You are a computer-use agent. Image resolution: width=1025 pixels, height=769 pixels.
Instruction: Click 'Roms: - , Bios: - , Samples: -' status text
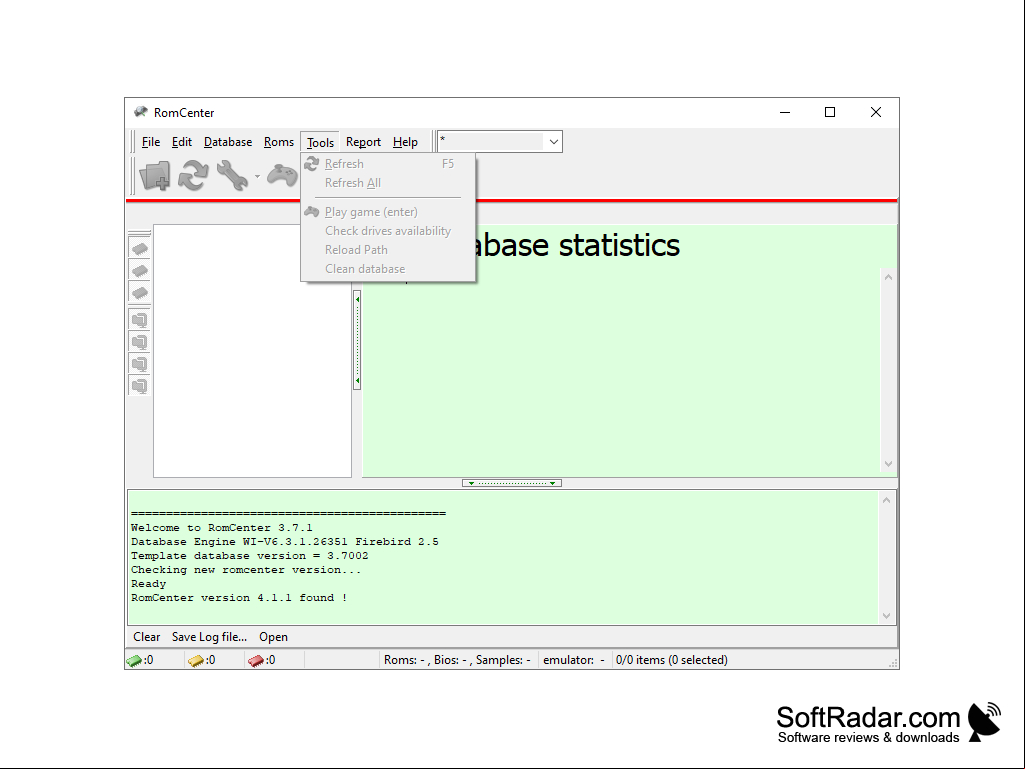point(457,660)
